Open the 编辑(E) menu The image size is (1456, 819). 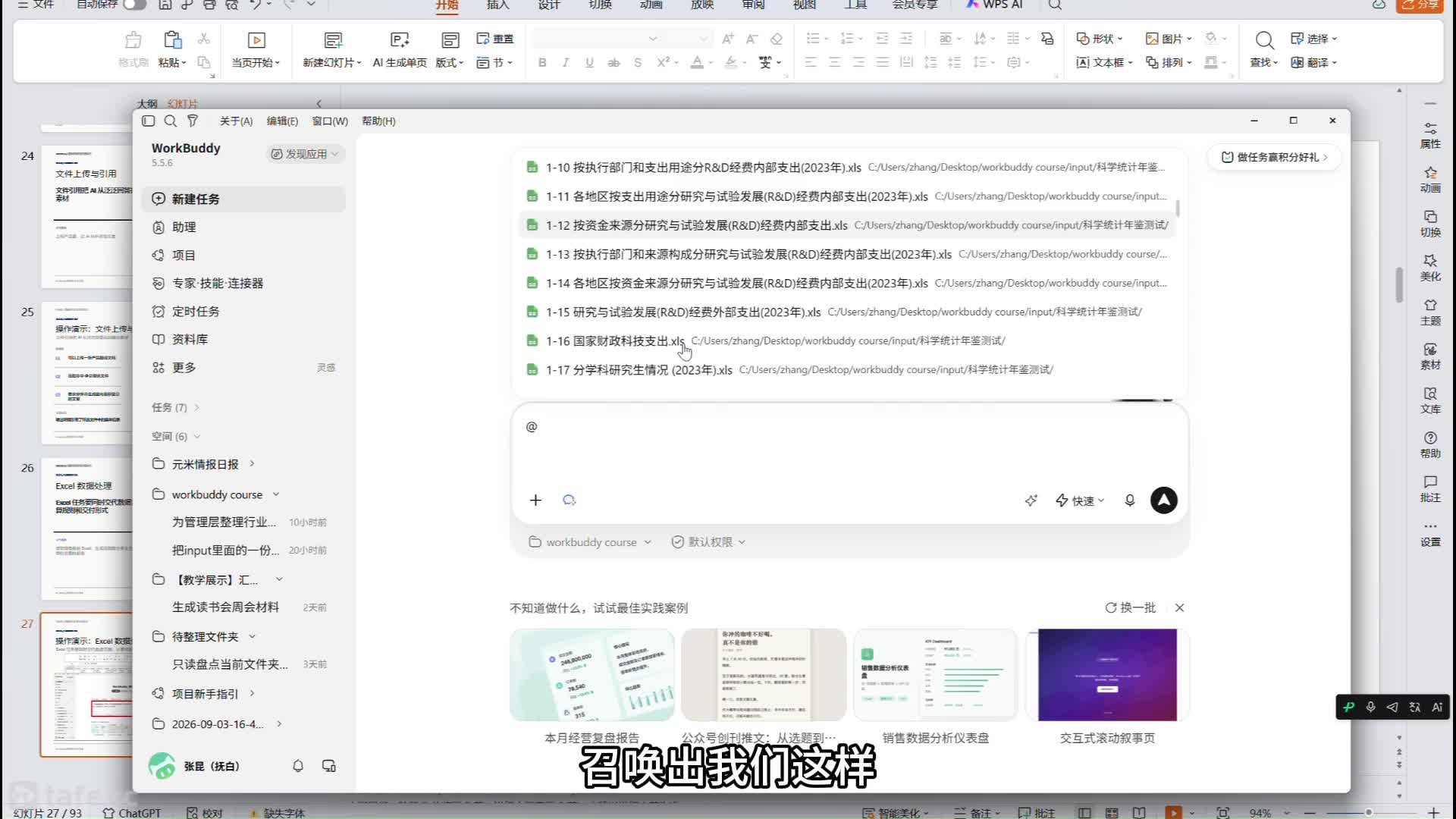point(282,121)
